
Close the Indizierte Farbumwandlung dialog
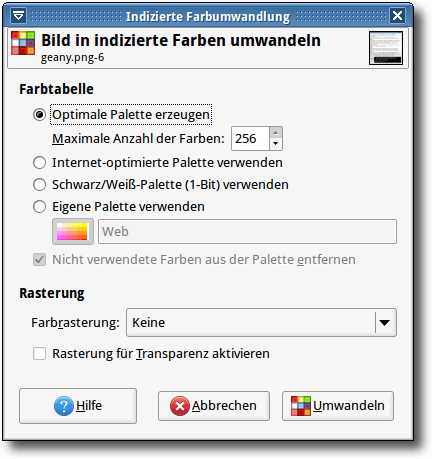[397, 16]
